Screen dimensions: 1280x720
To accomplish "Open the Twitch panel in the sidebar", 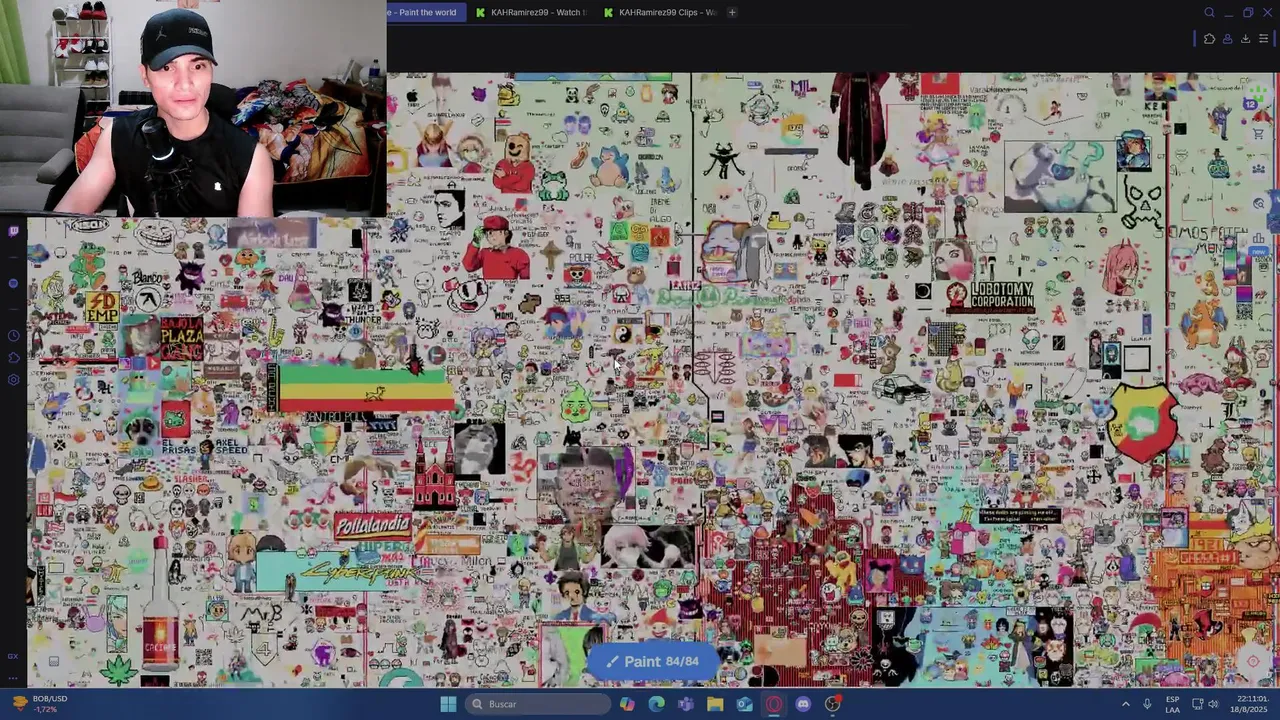I will 13,231.
